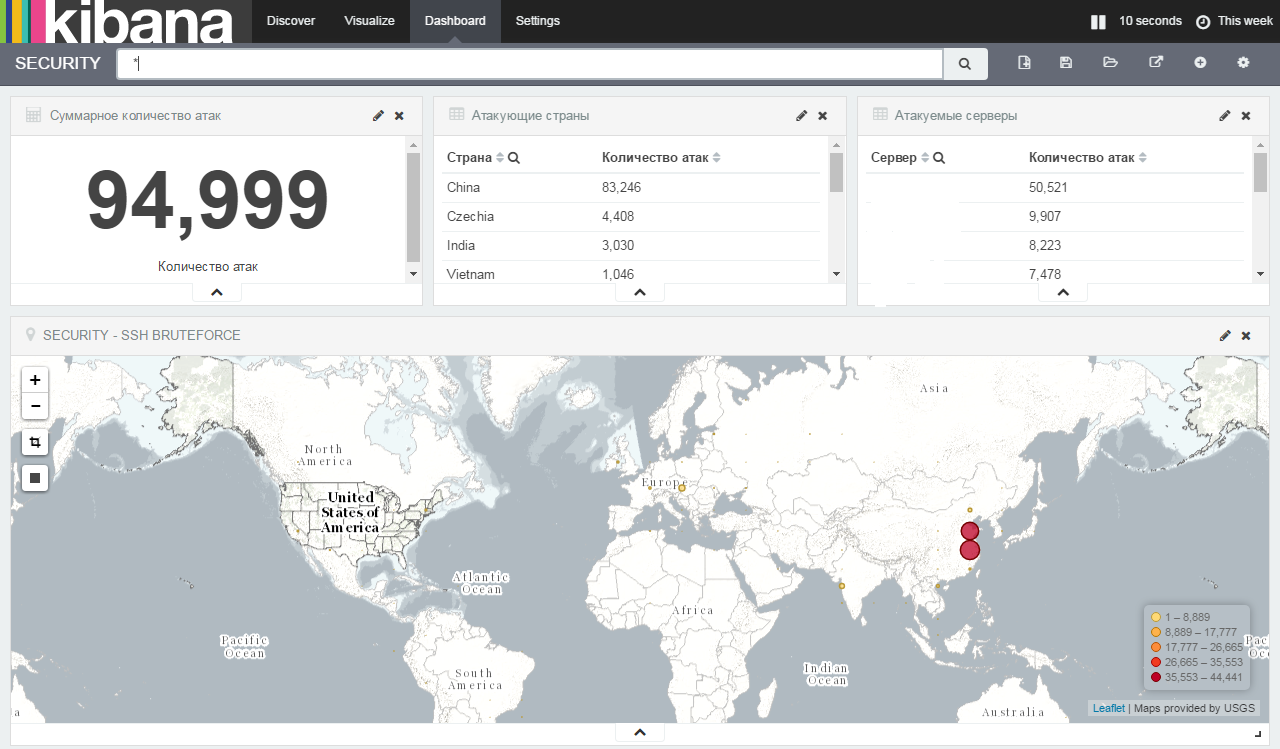Filter the Страна column with magnifier
The image size is (1280, 749).
pyautogui.click(x=514, y=158)
